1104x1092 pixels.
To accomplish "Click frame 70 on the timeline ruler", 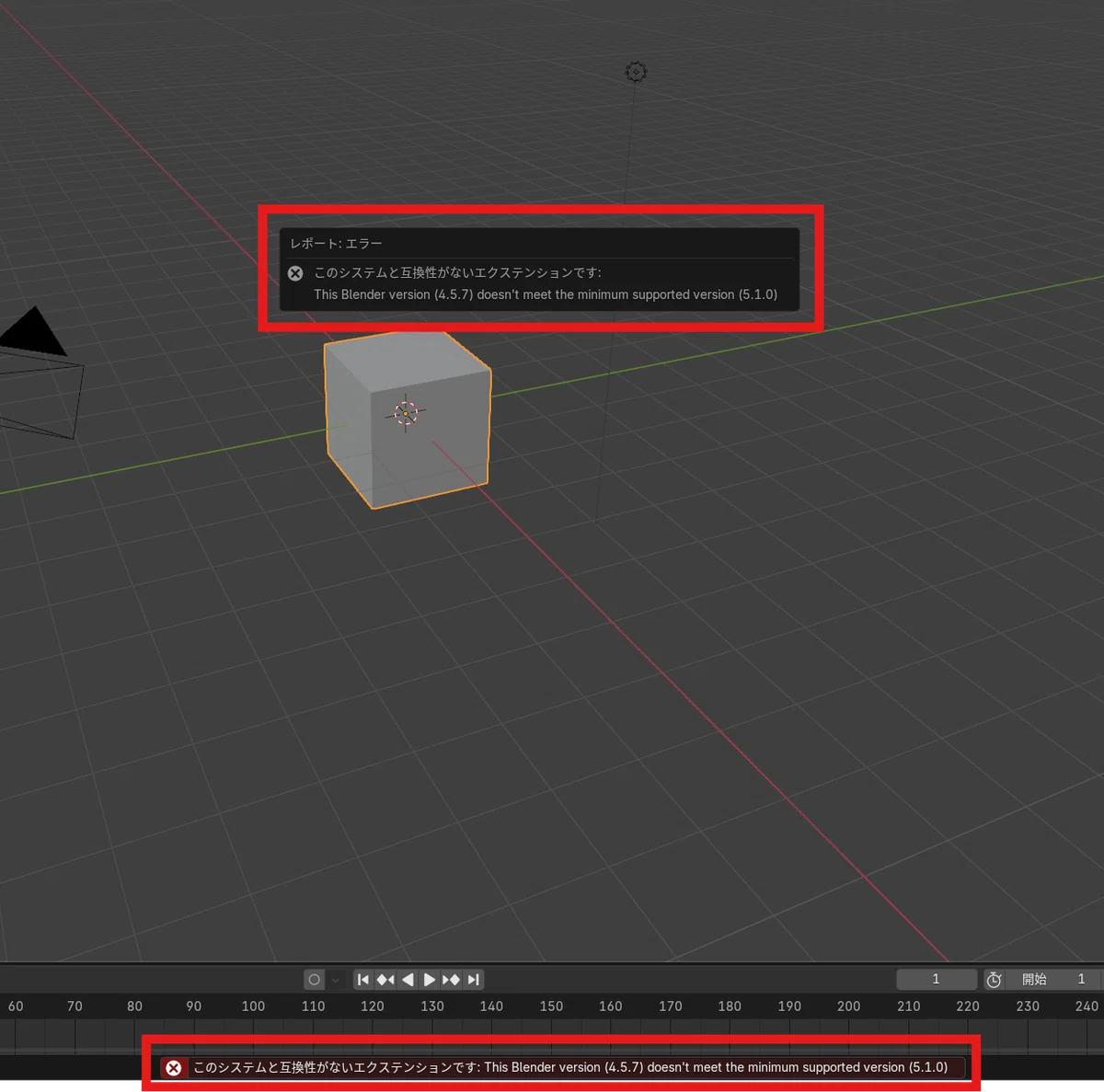I will click(75, 1006).
